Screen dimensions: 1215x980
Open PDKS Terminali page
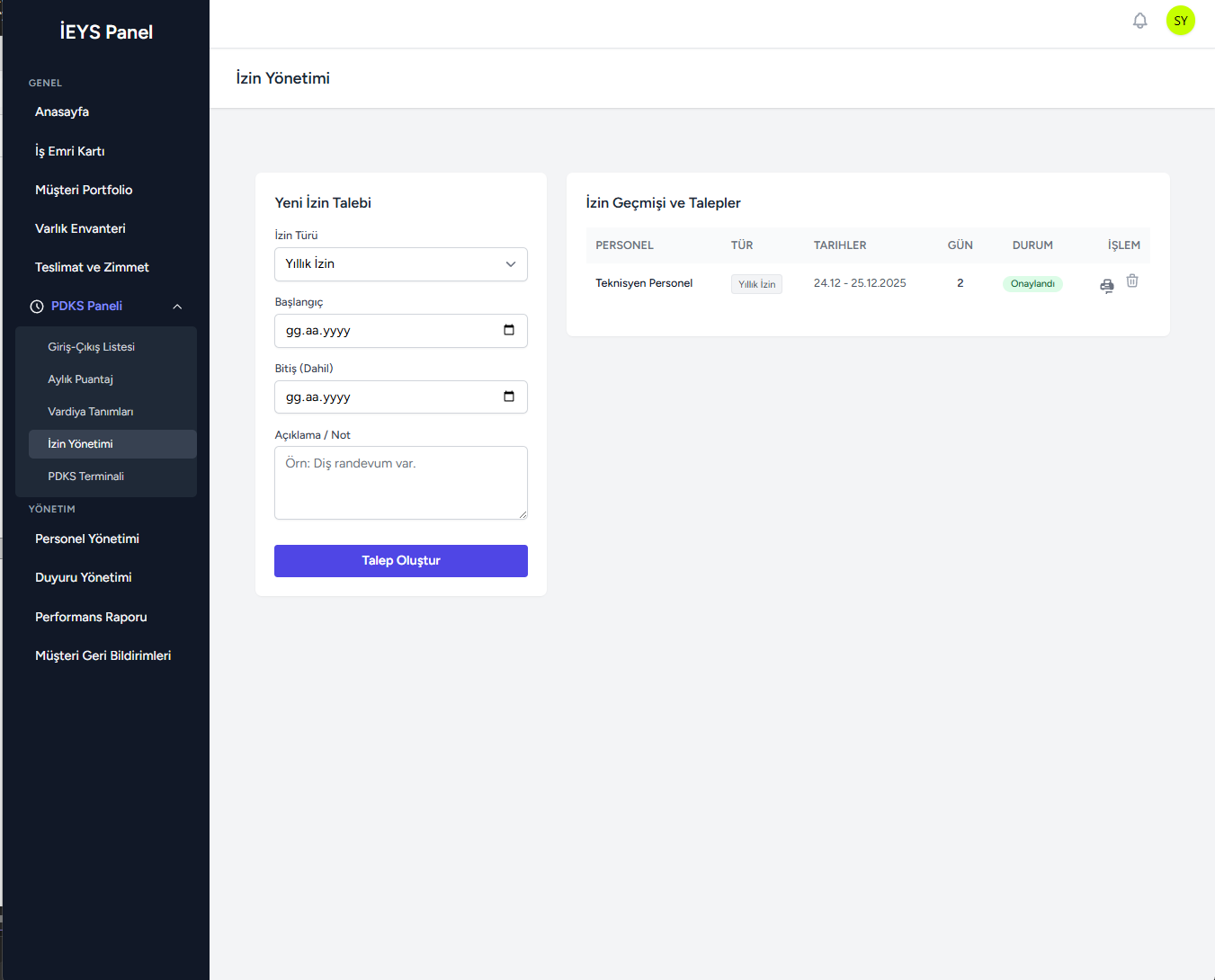85,477
